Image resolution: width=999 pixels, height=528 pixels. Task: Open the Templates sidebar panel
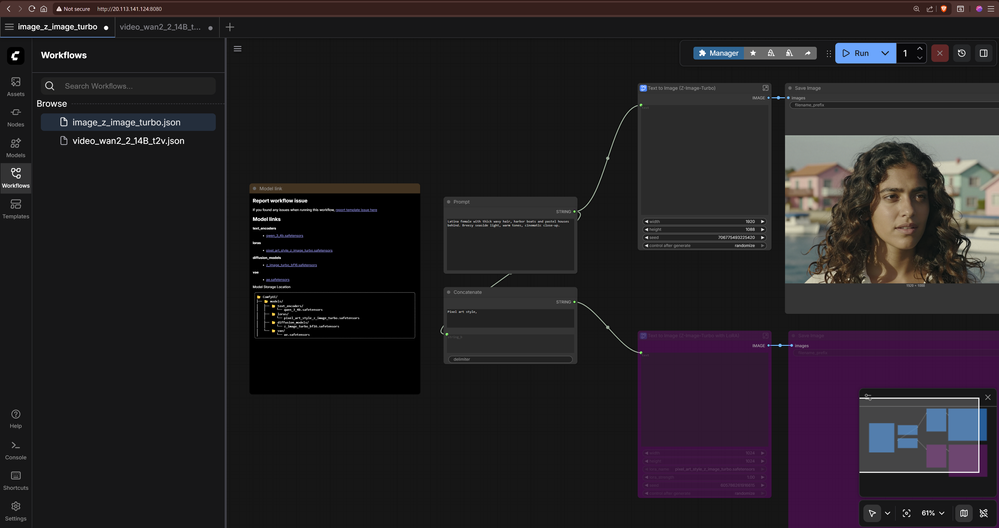[15, 209]
